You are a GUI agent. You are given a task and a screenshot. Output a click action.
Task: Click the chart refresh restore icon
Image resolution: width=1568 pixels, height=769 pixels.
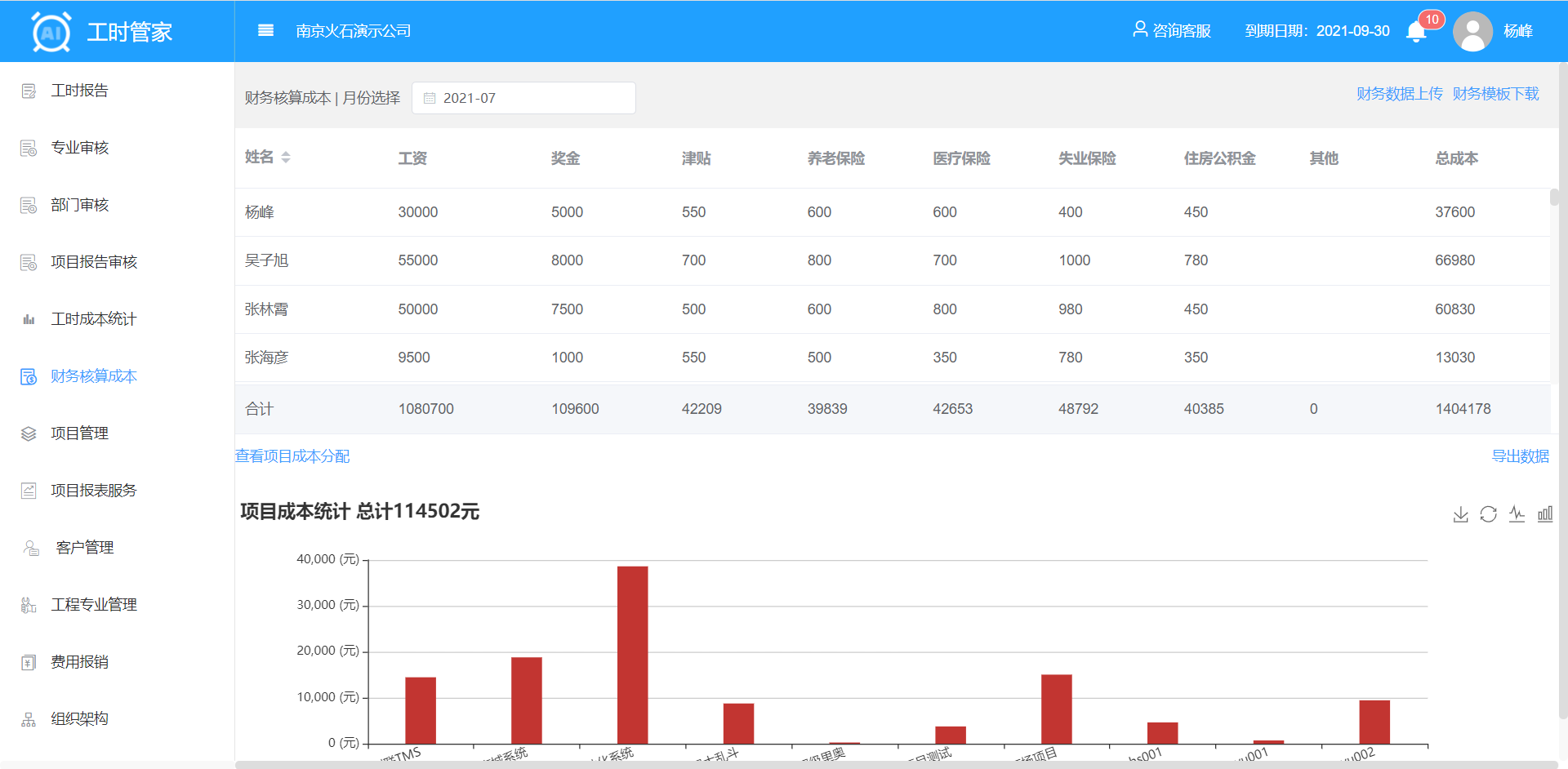[1488, 514]
